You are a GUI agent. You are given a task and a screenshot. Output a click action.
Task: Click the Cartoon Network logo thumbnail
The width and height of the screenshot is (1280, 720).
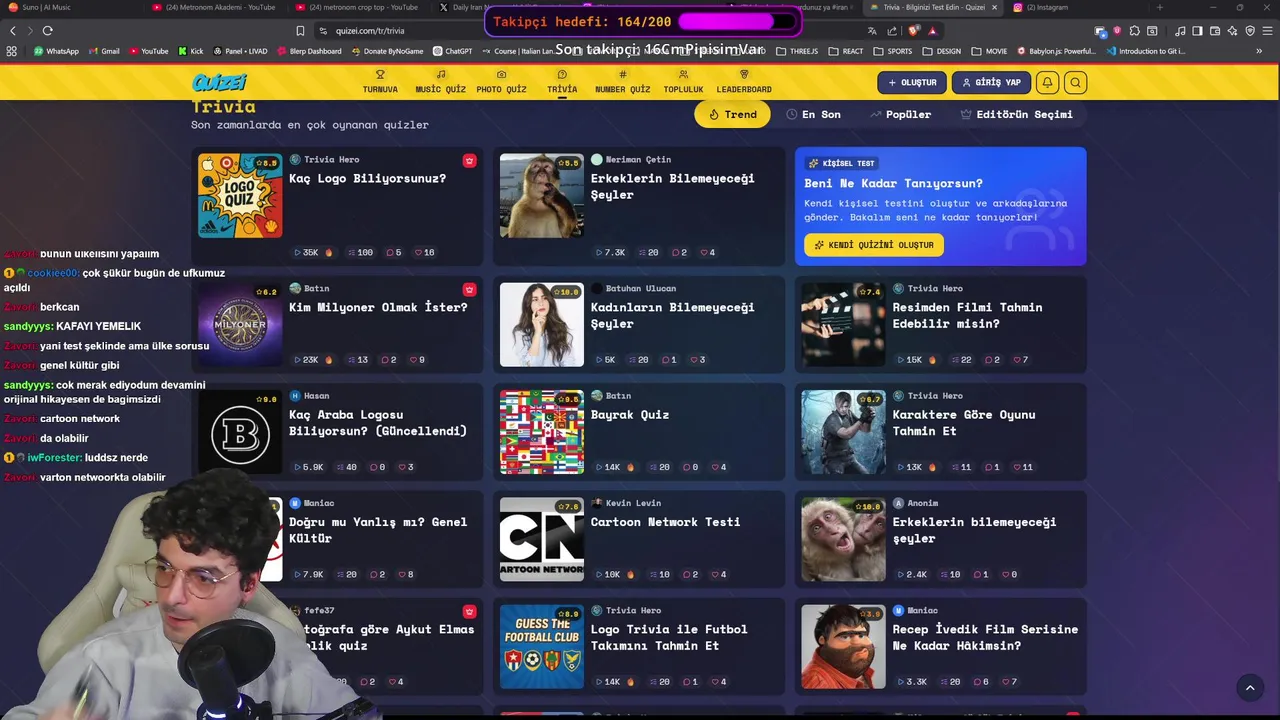point(542,539)
